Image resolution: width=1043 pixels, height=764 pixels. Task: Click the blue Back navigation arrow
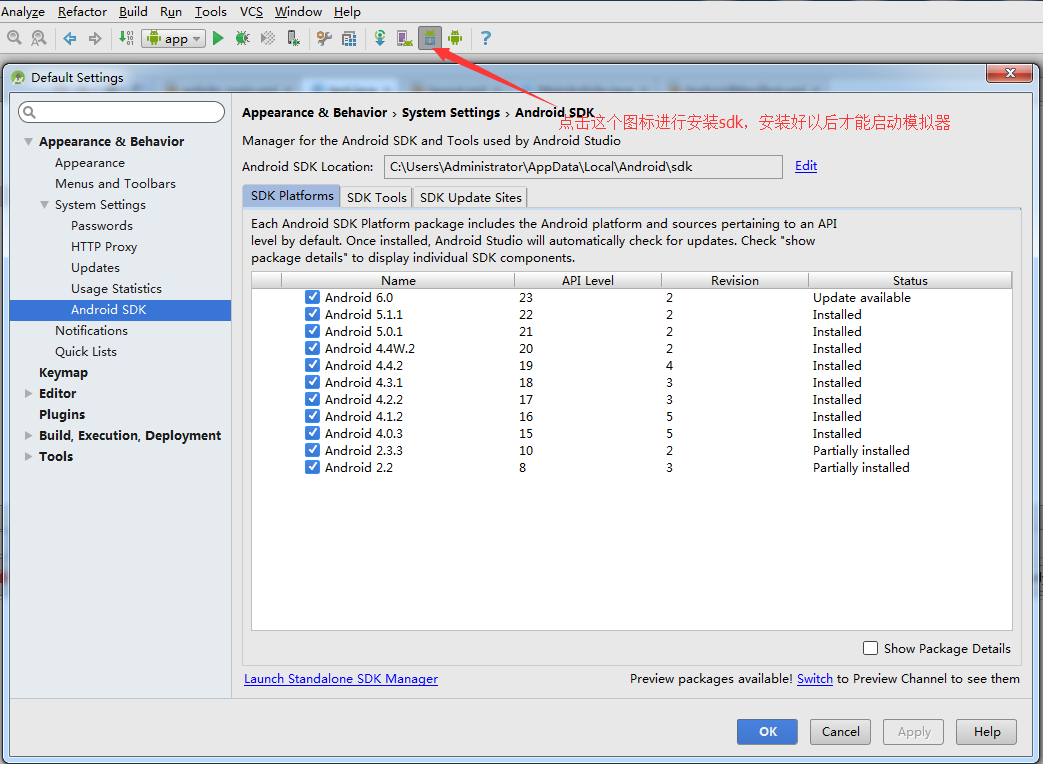(70, 38)
